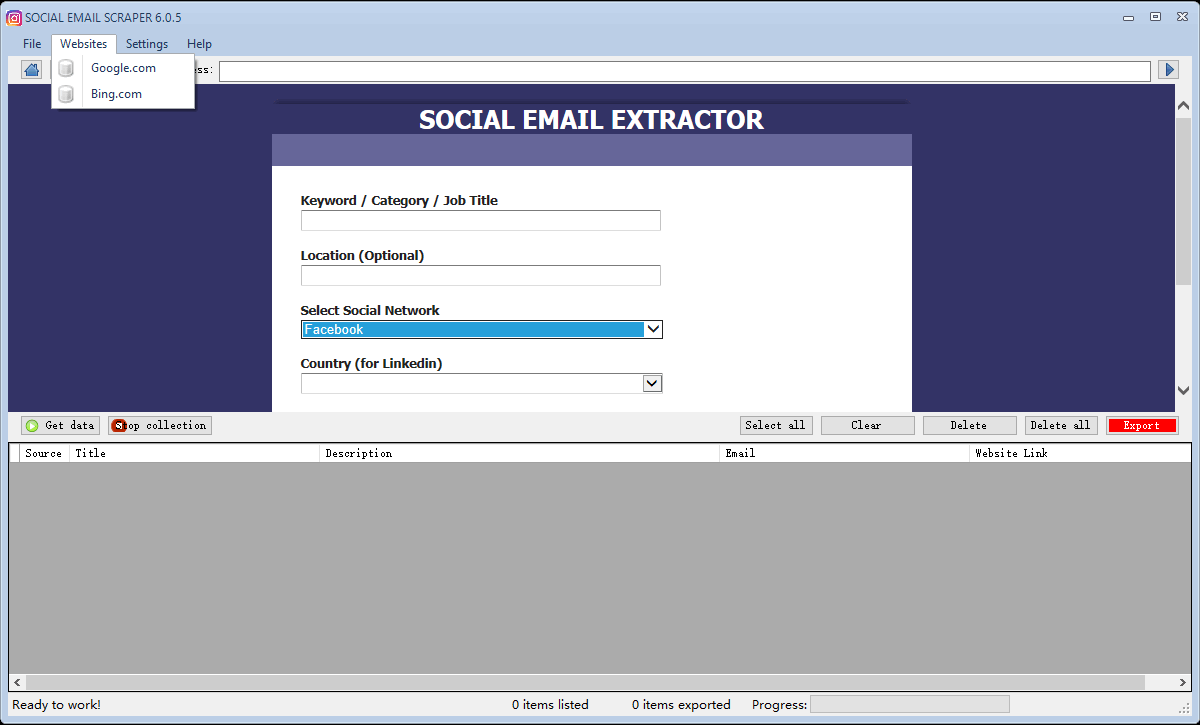The height and width of the screenshot is (725, 1200).
Task: Click the Delete all button
Action: (x=1061, y=425)
